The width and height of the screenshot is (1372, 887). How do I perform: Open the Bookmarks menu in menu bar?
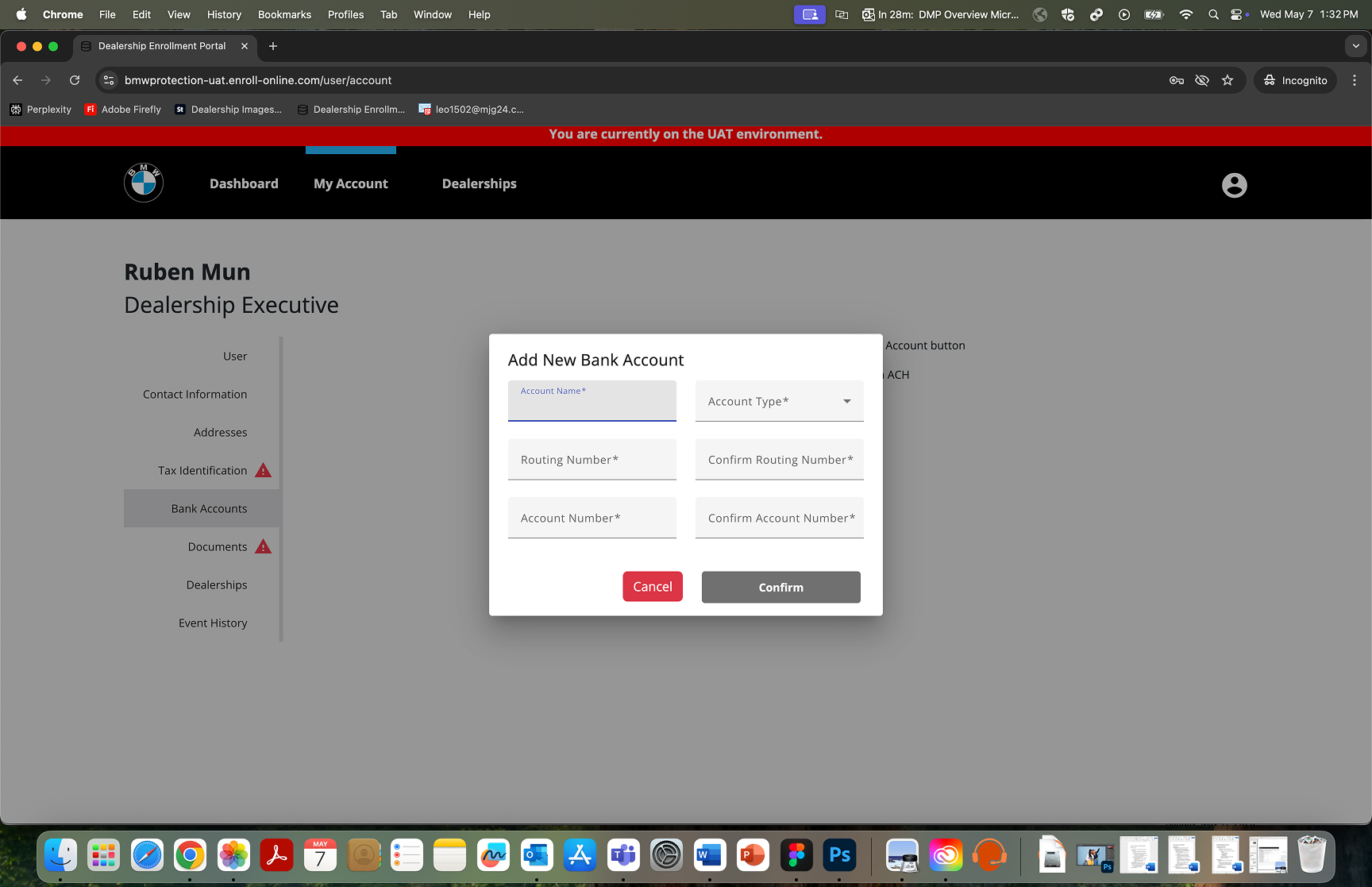(284, 14)
